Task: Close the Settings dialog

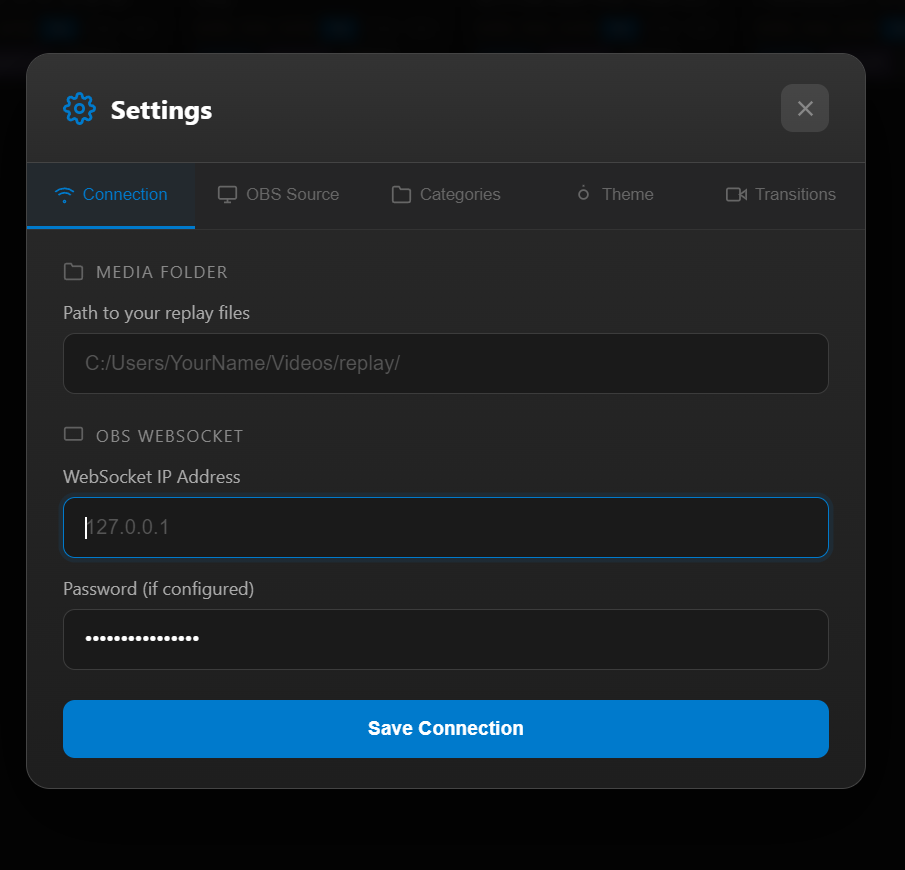Action: tap(805, 108)
